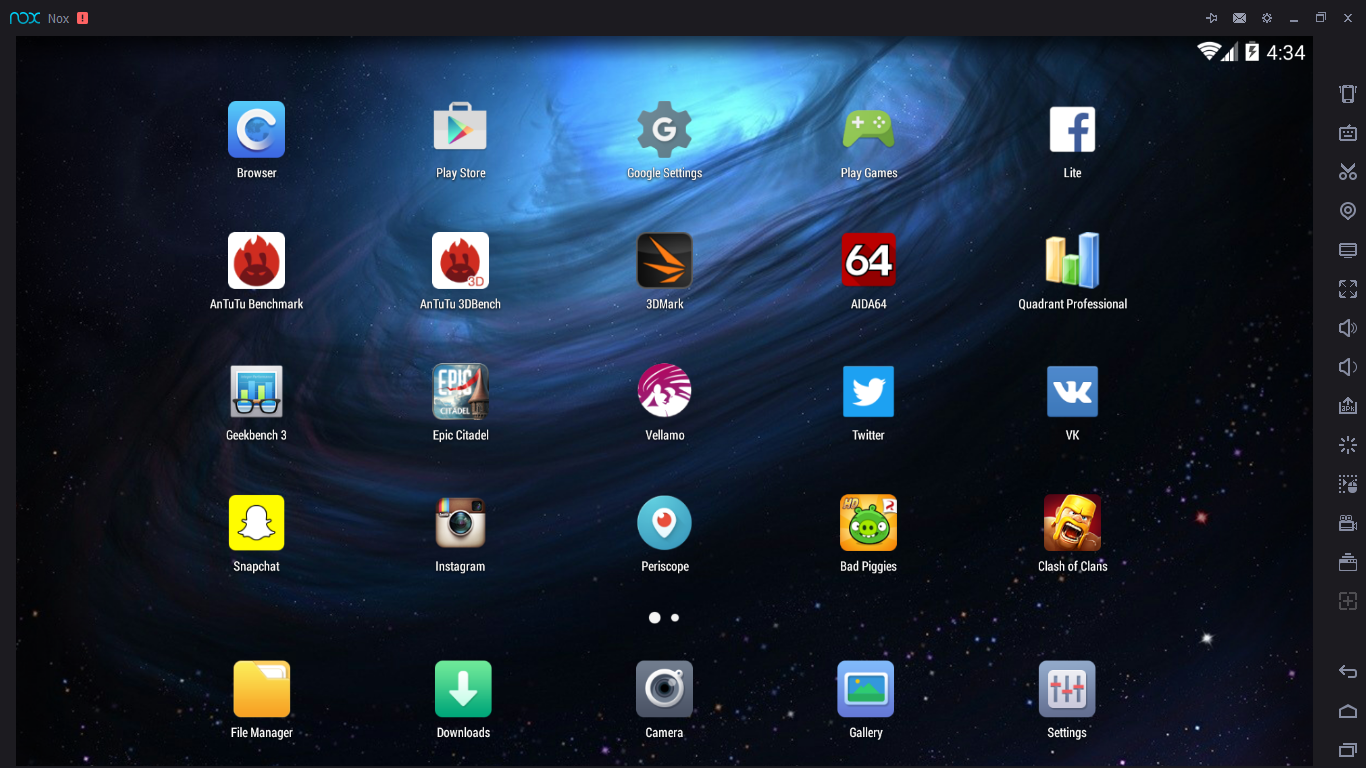Image resolution: width=1366 pixels, height=768 pixels.
Task: Open Android Settings from the dock
Action: tap(1067, 689)
